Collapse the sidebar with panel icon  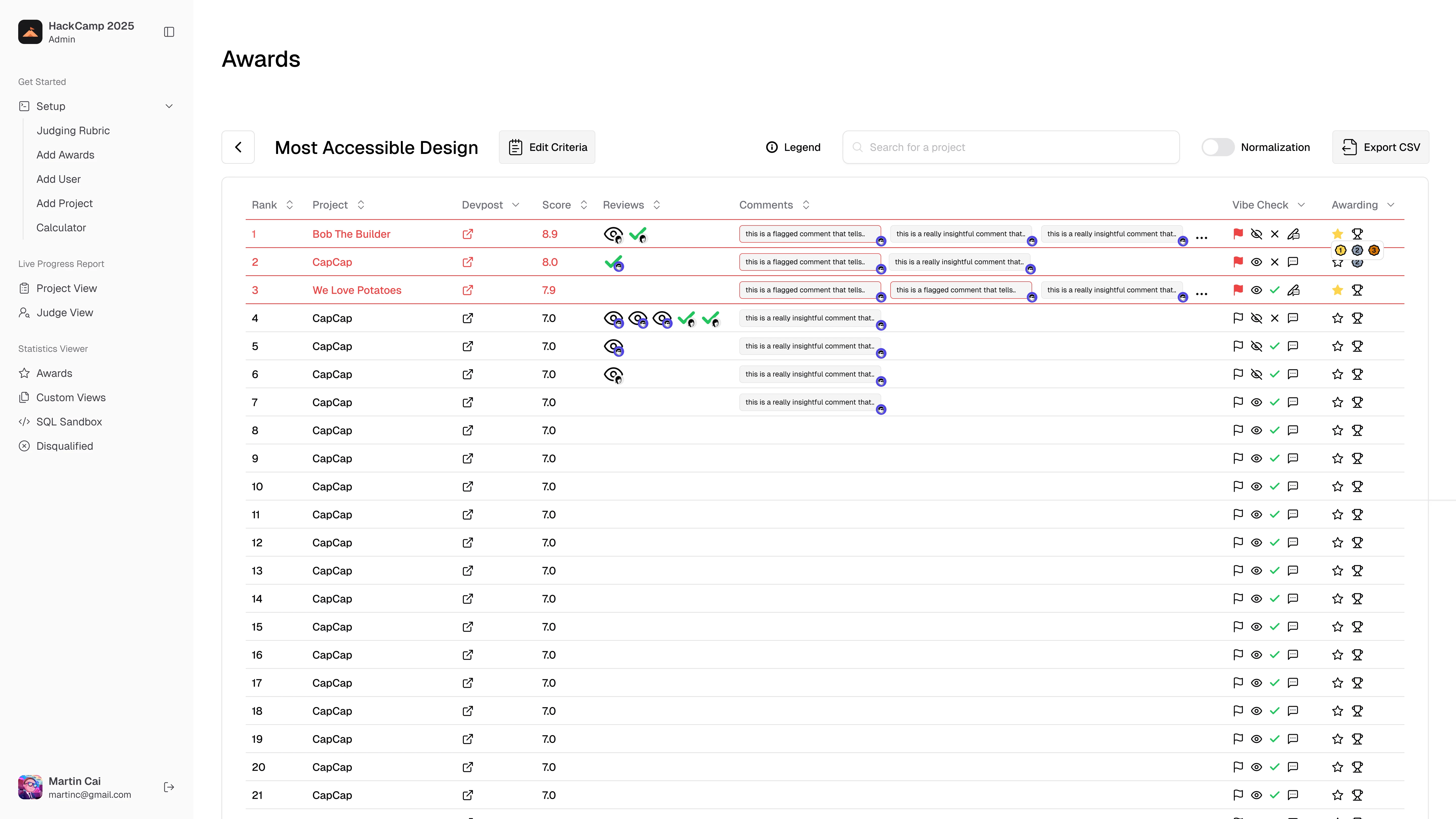coord(169,32)
